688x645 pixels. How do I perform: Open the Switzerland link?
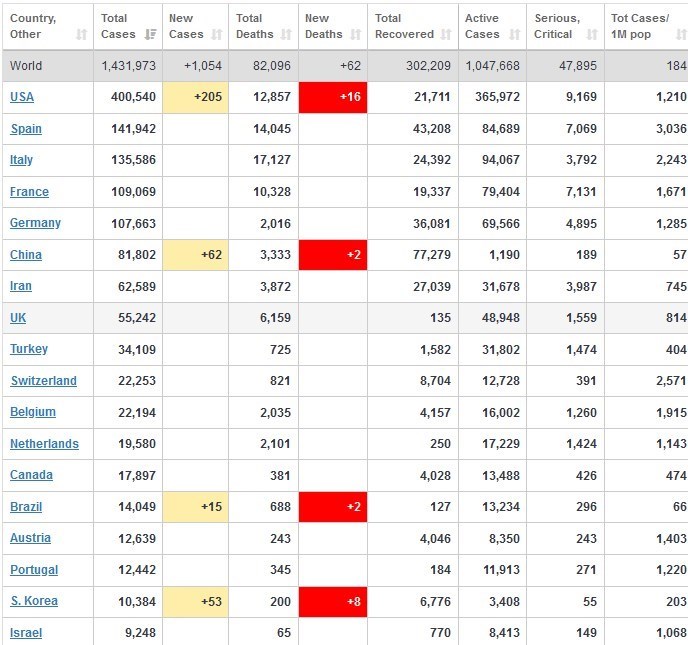[x=43, y=381]
